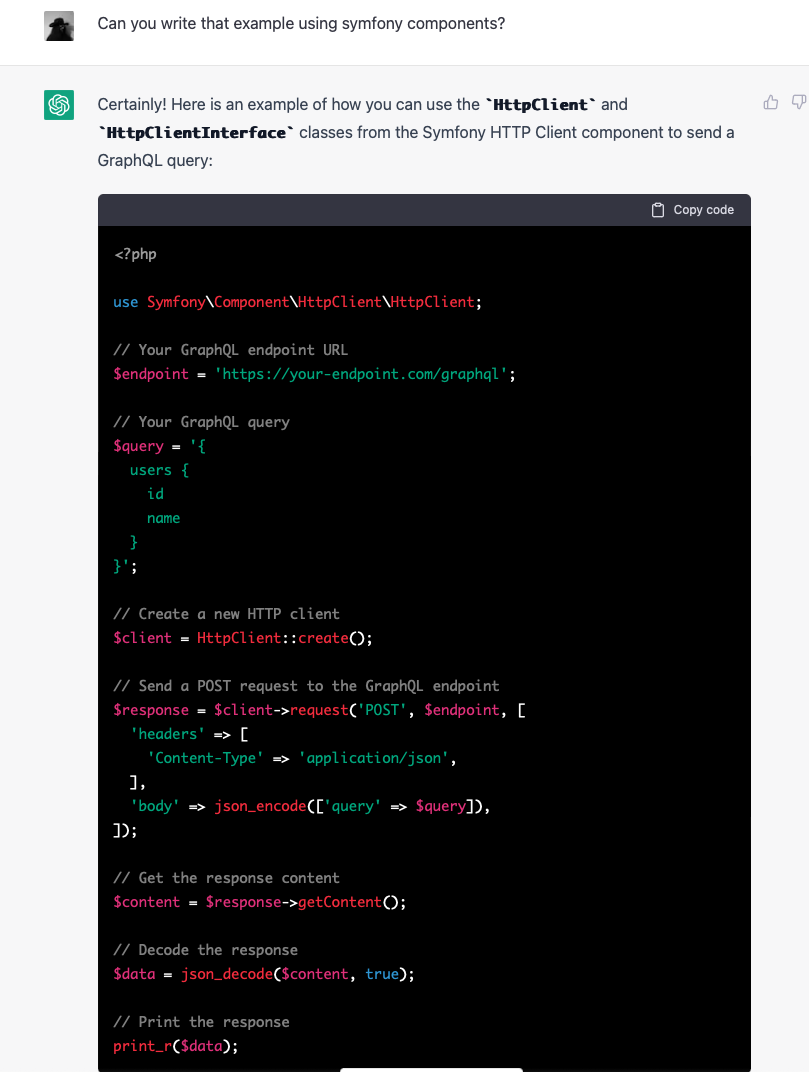Click the 'users {' line in the query
The width and height of the screenshot is (809, 1072).
click(159, 470)
